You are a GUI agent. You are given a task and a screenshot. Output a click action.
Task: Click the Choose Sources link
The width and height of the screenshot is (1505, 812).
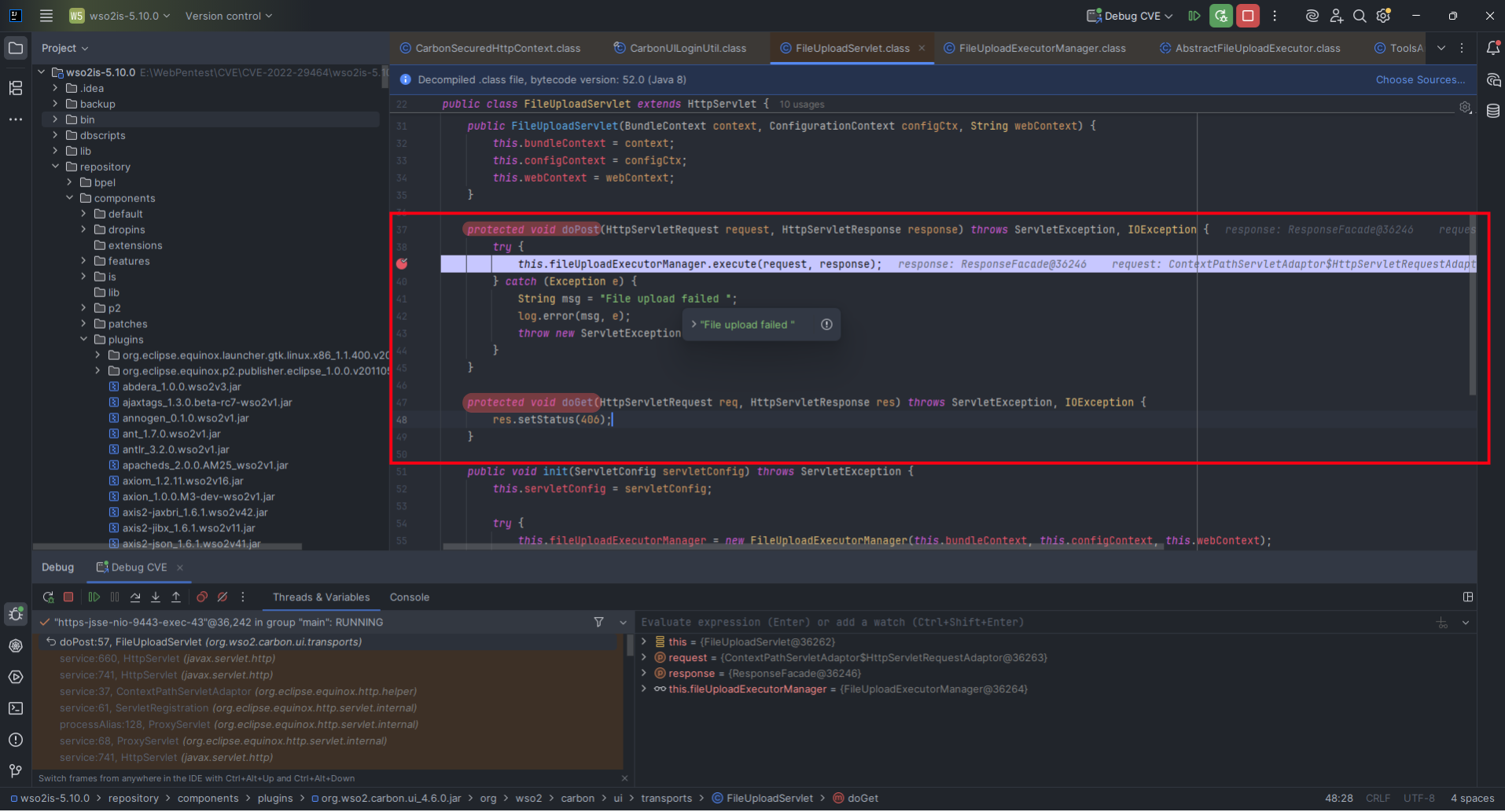1420,79
